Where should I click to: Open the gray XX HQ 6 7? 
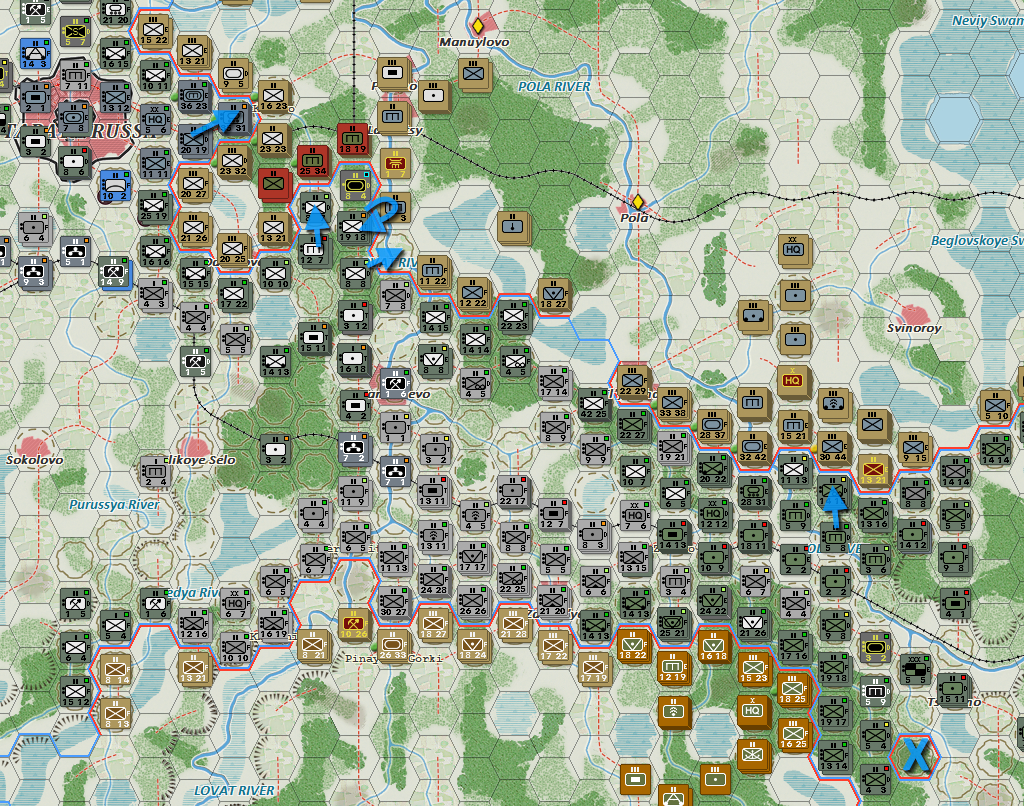[234, 603]
